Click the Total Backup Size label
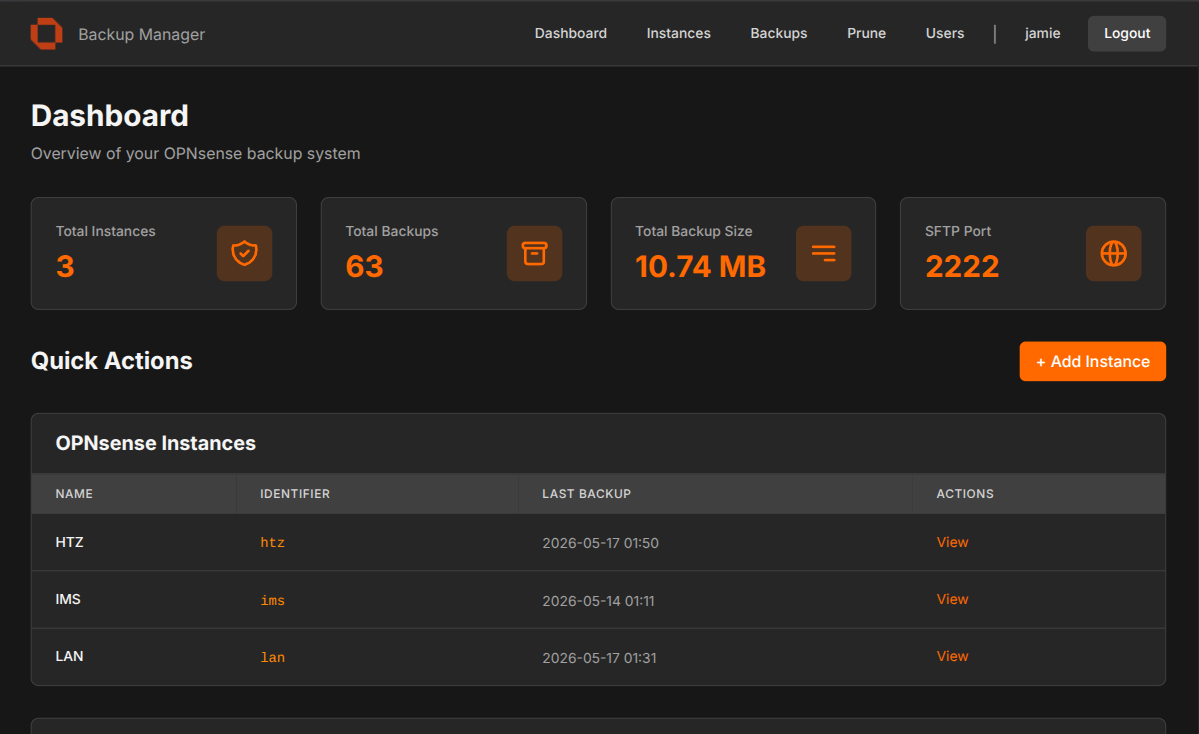Image resolution: width=1199 pixels, height=734 pixels. (694, 231)
